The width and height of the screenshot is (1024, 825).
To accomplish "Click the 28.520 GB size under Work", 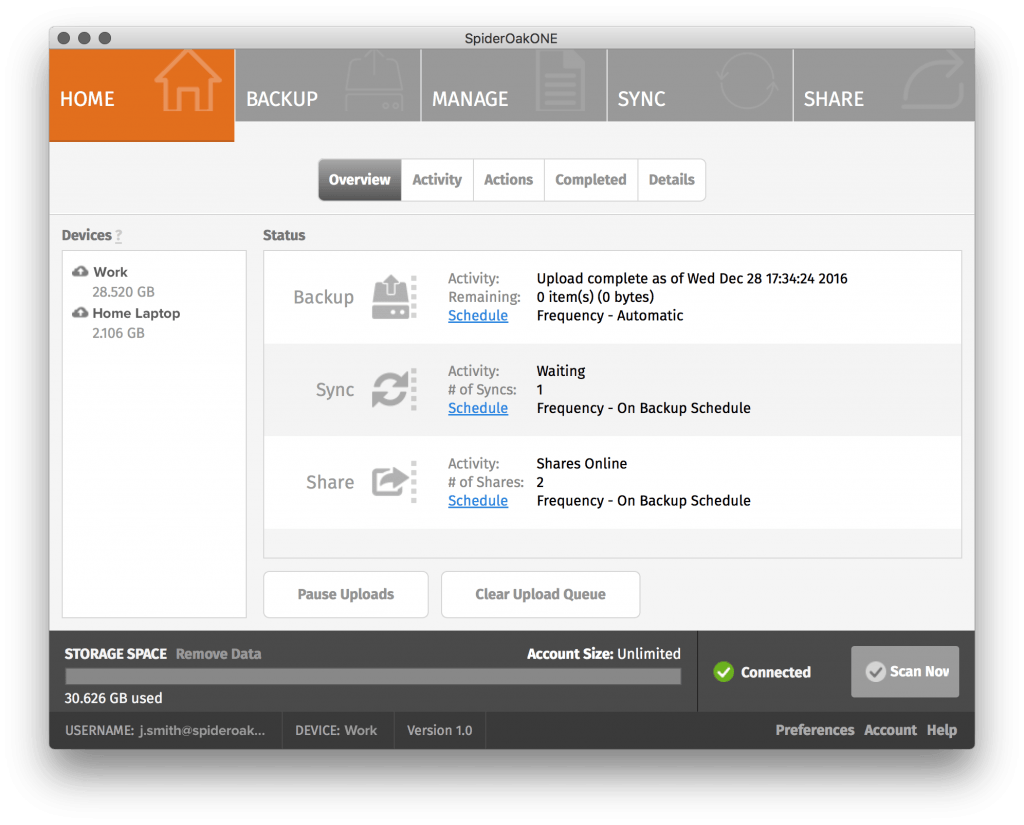I will point(123,292).
